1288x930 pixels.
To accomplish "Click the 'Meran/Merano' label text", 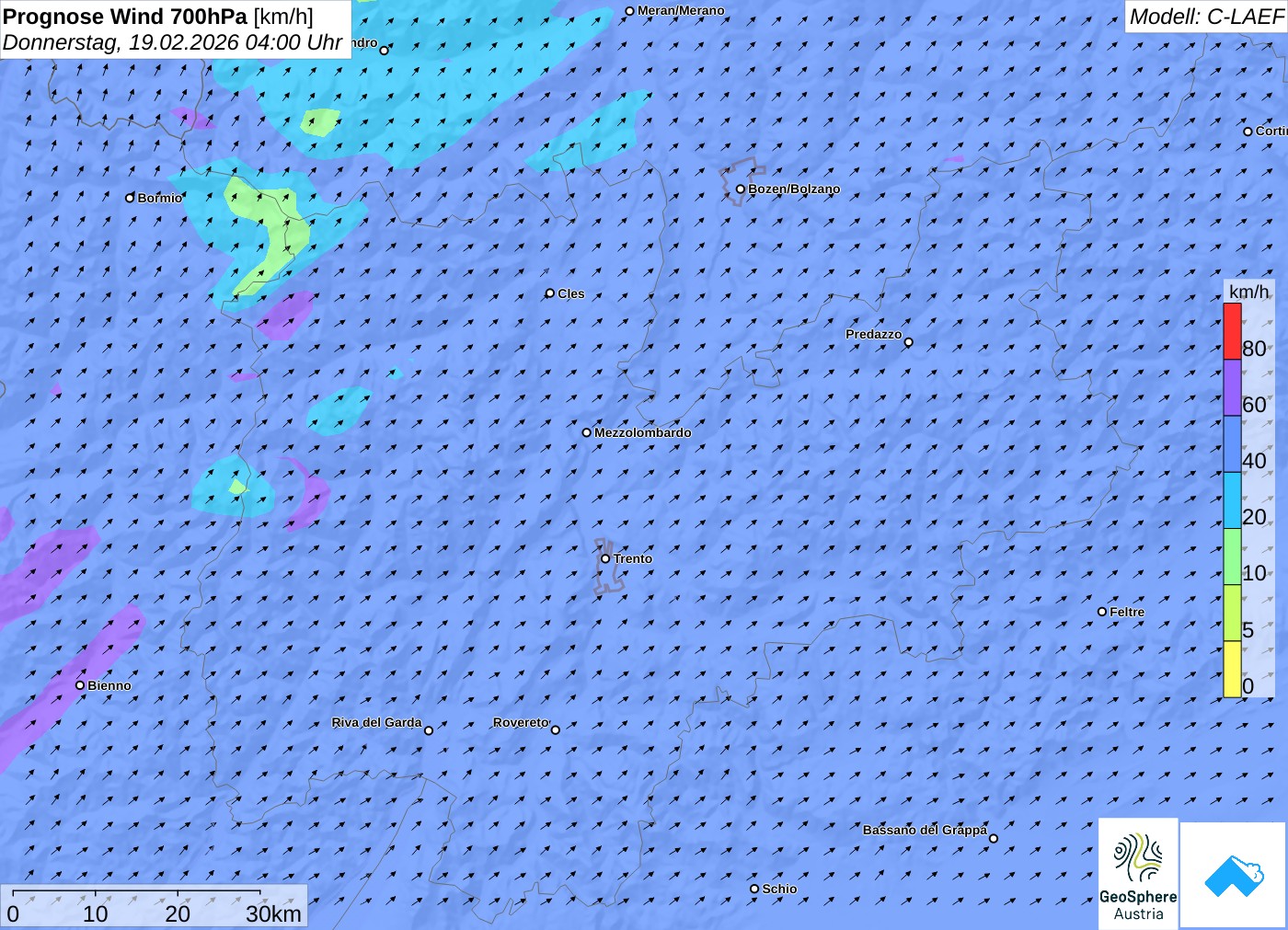I will click(681, 10).
